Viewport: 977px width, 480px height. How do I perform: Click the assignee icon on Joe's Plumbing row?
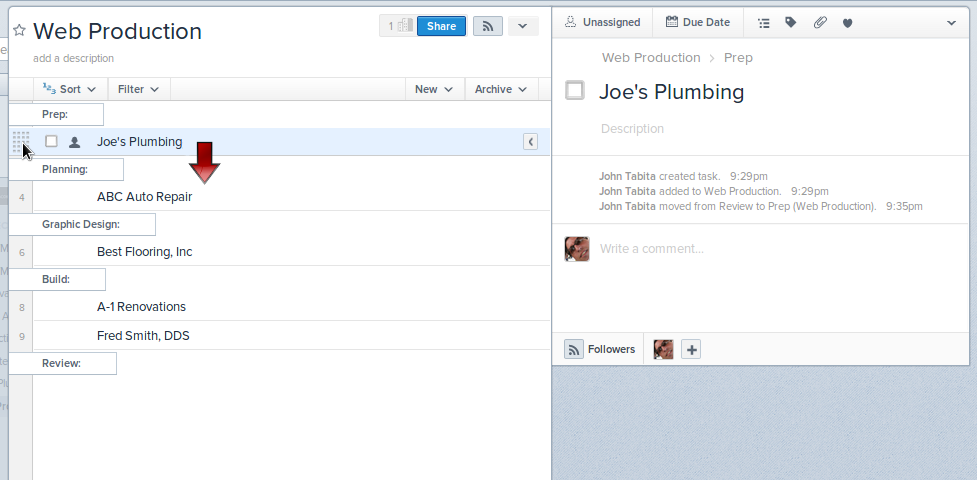pos(74,142)
